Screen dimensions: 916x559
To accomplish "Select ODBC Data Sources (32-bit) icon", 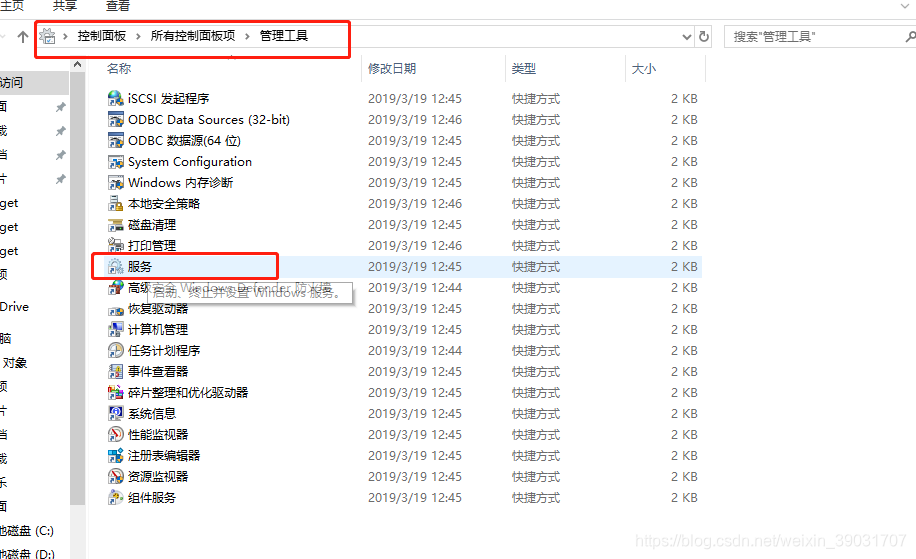I will pyautogui.click(x=116, y=119).
